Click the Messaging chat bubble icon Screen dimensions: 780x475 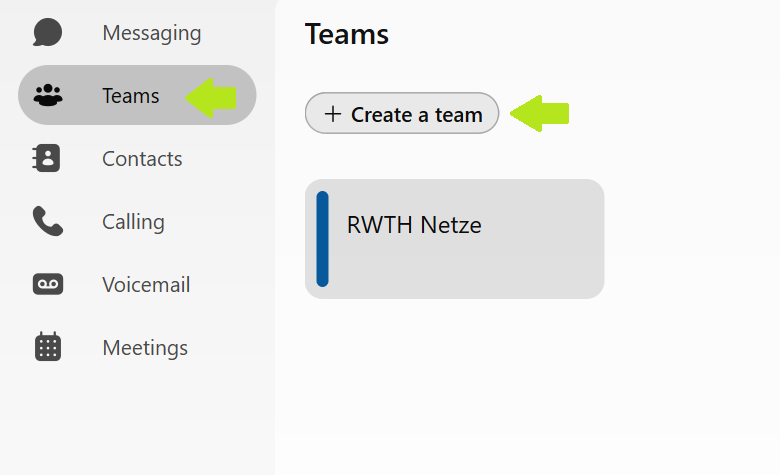[x=47, y=32]
